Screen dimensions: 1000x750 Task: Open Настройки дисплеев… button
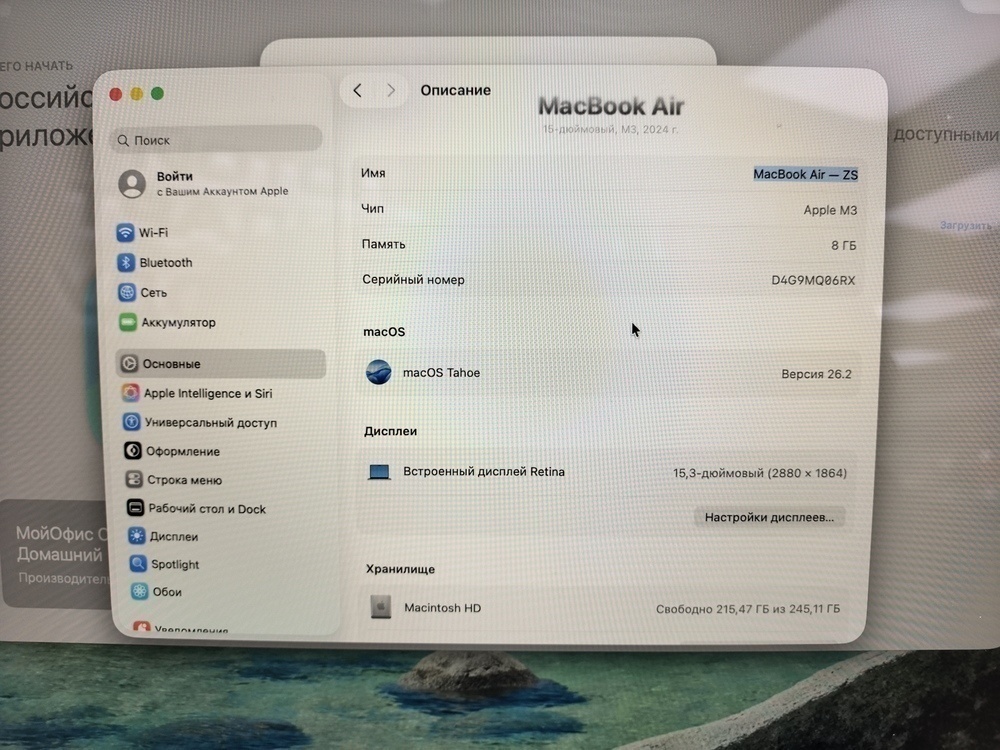[769, 517]
